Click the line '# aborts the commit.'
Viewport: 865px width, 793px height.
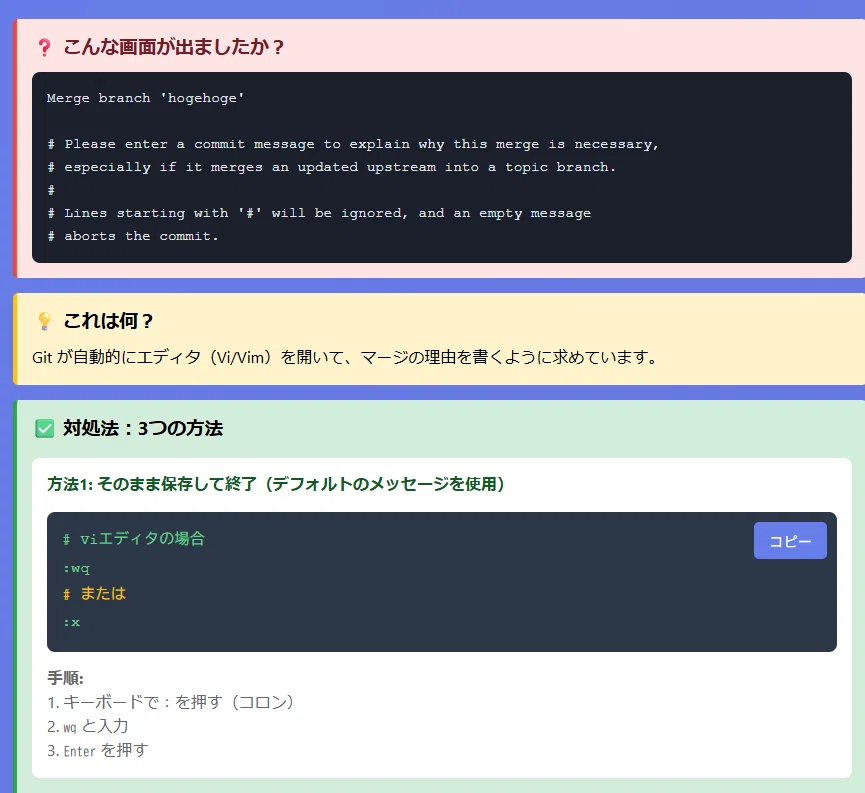(x=132, y=236)
